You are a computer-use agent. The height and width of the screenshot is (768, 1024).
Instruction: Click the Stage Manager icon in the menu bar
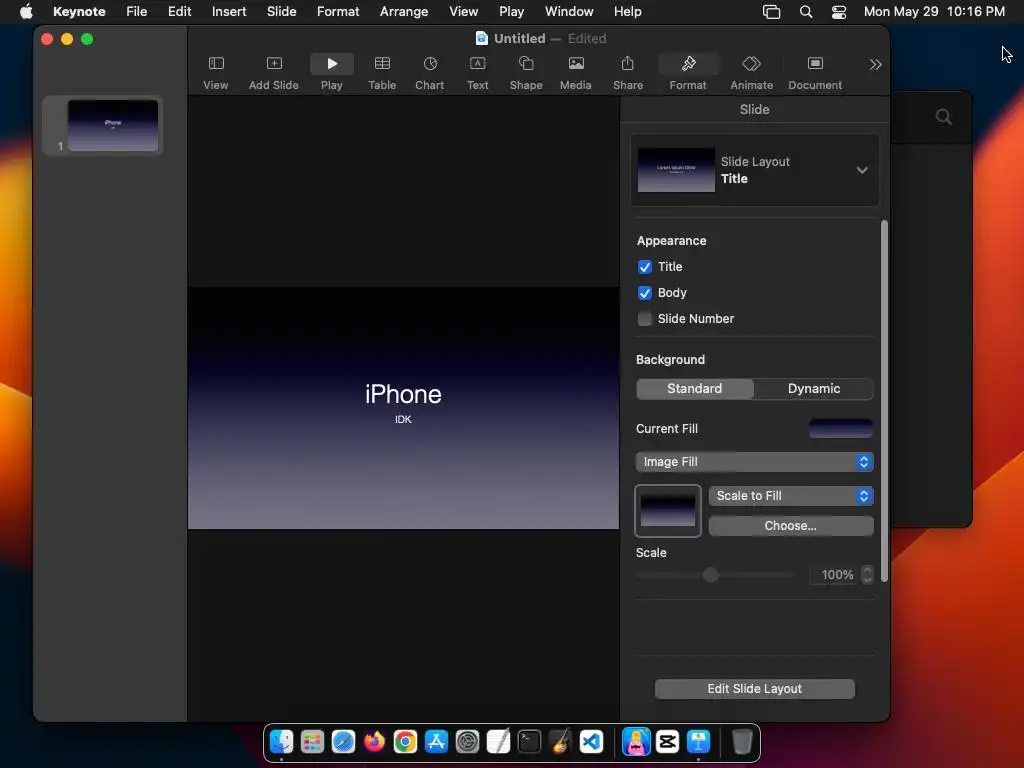(771, 12)
